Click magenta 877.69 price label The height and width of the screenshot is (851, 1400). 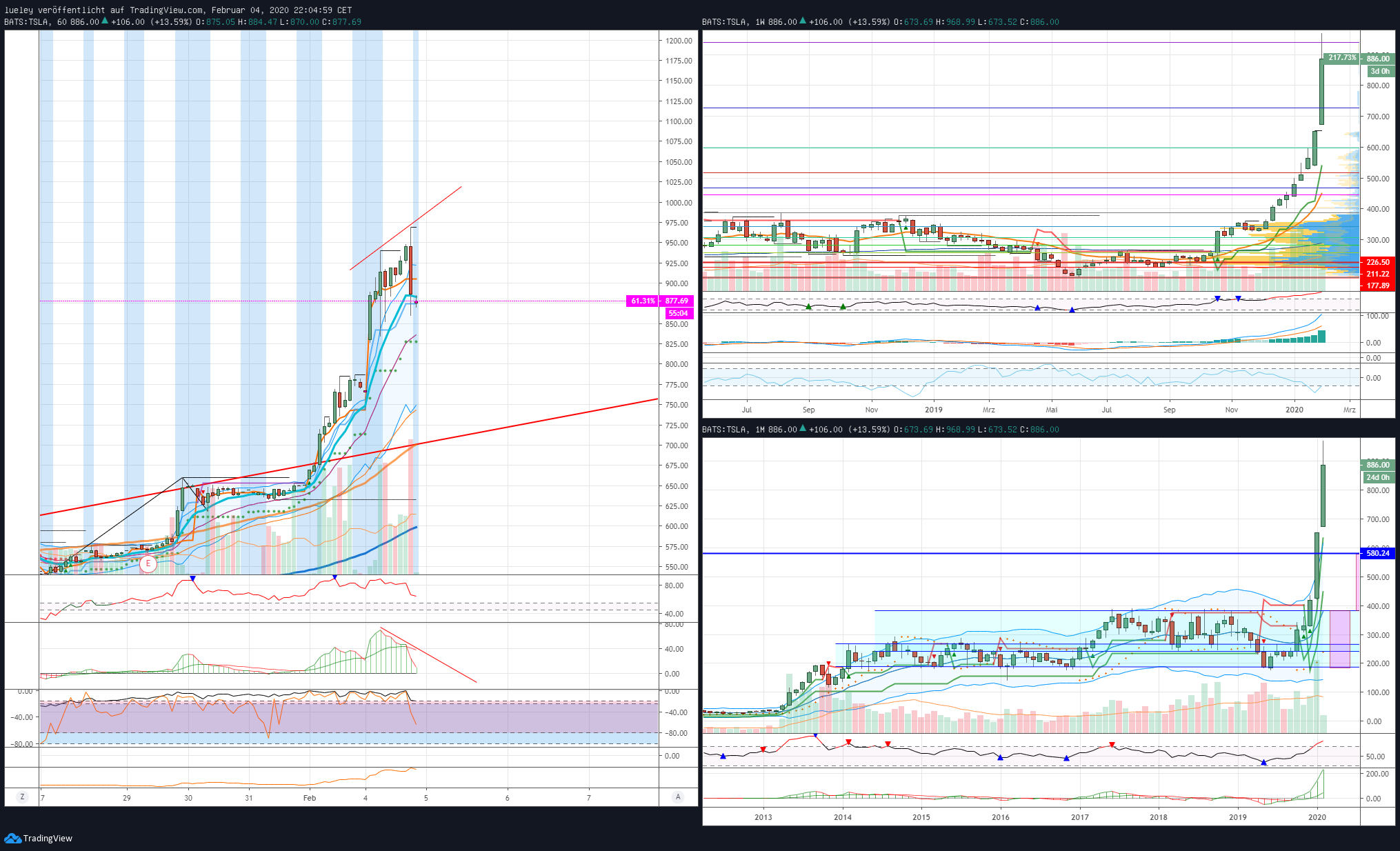676,301
